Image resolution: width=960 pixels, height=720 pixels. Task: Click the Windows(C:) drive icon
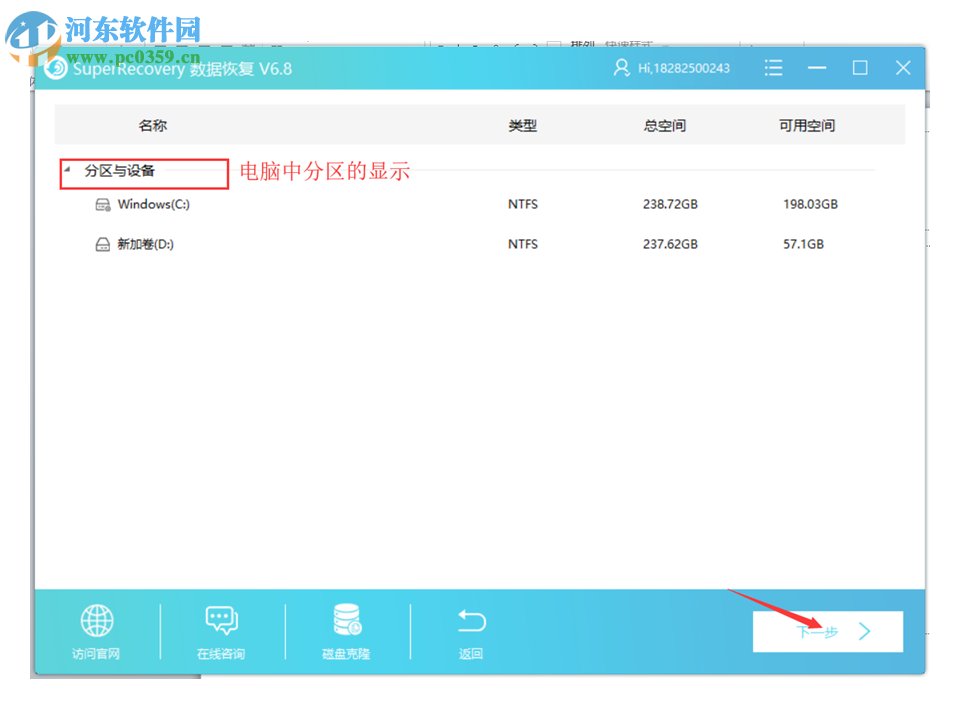[102, 204]
